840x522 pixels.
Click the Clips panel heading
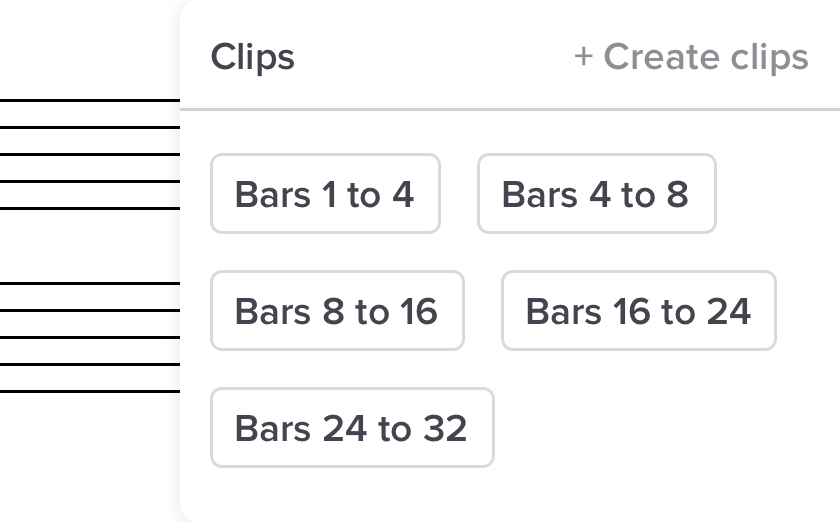click(253, 57)
